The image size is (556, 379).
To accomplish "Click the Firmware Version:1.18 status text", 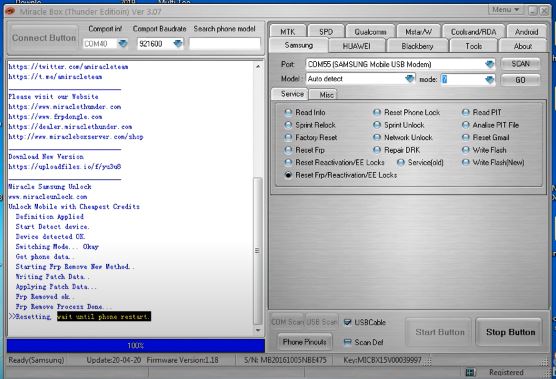I will (x=183, y=360).
